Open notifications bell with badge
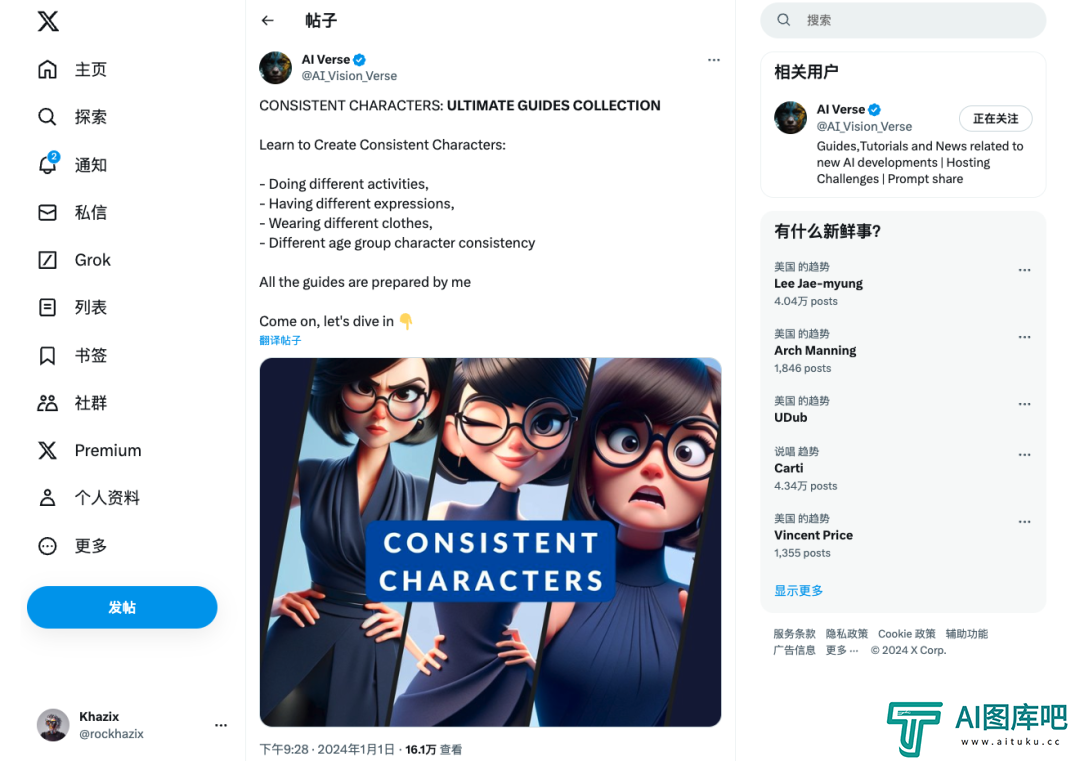This screenshot has width=1080, height=761. coord(48,164)
